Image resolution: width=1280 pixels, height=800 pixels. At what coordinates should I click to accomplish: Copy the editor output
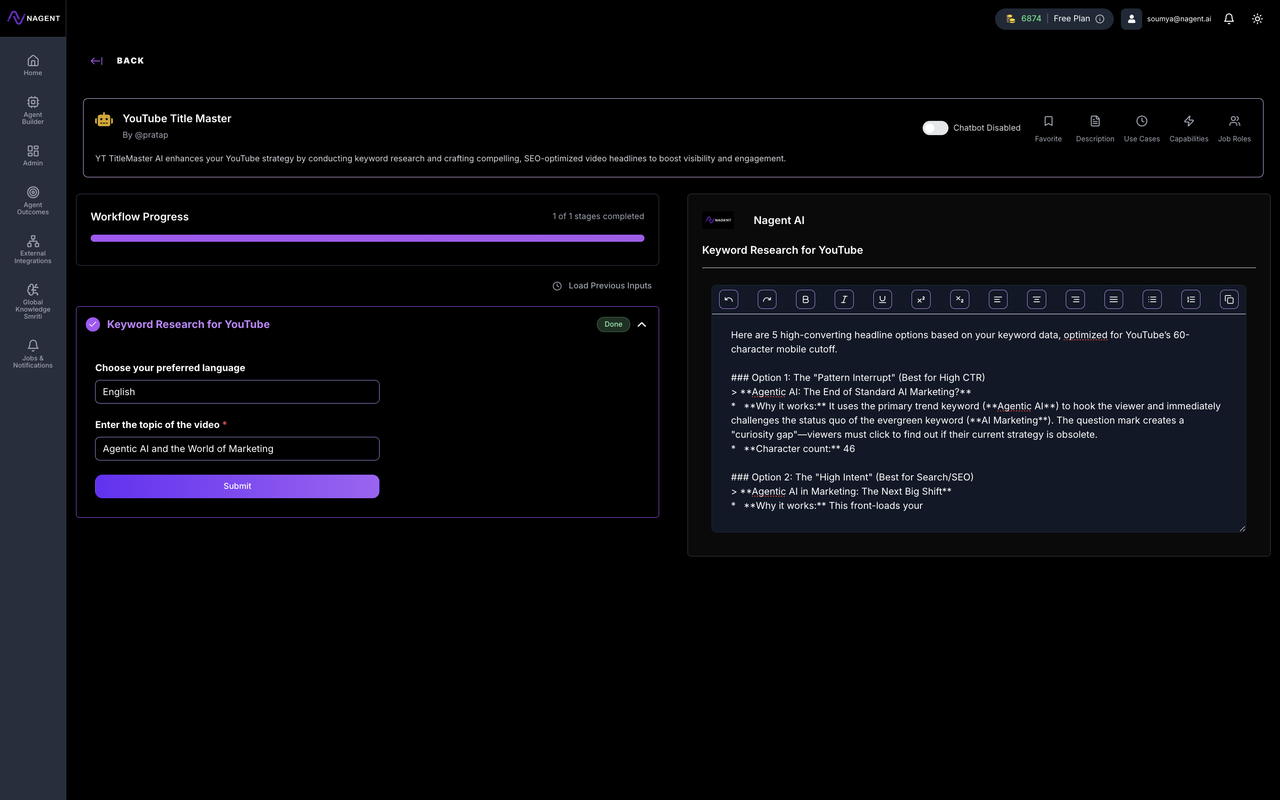pyautogui.click(x=1229, y=299)
